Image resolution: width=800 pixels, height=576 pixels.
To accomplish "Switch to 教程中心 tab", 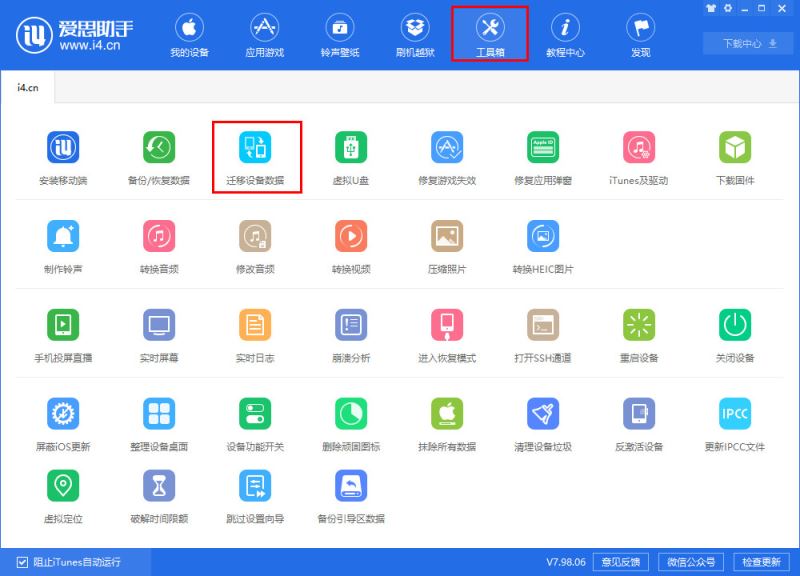I will [x=565, y=35].
